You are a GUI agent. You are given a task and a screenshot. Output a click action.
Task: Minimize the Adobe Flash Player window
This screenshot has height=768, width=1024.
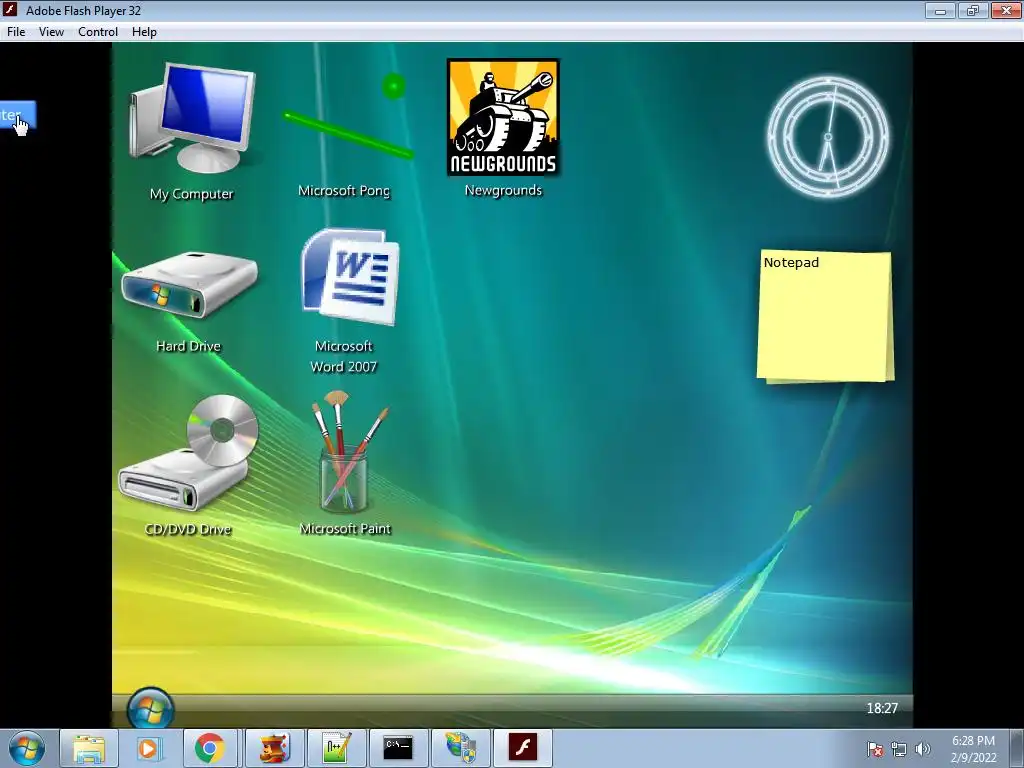[940, 10]
